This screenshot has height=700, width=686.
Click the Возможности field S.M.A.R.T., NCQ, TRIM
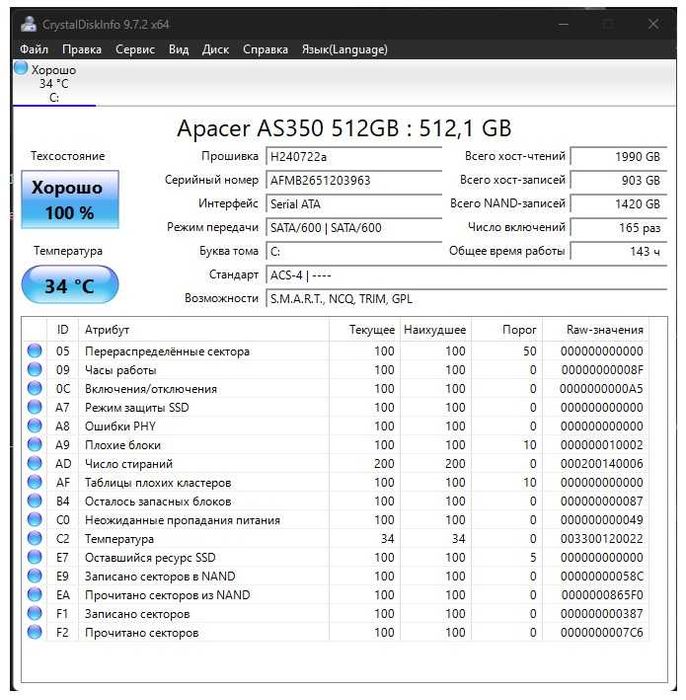point(466,299)
